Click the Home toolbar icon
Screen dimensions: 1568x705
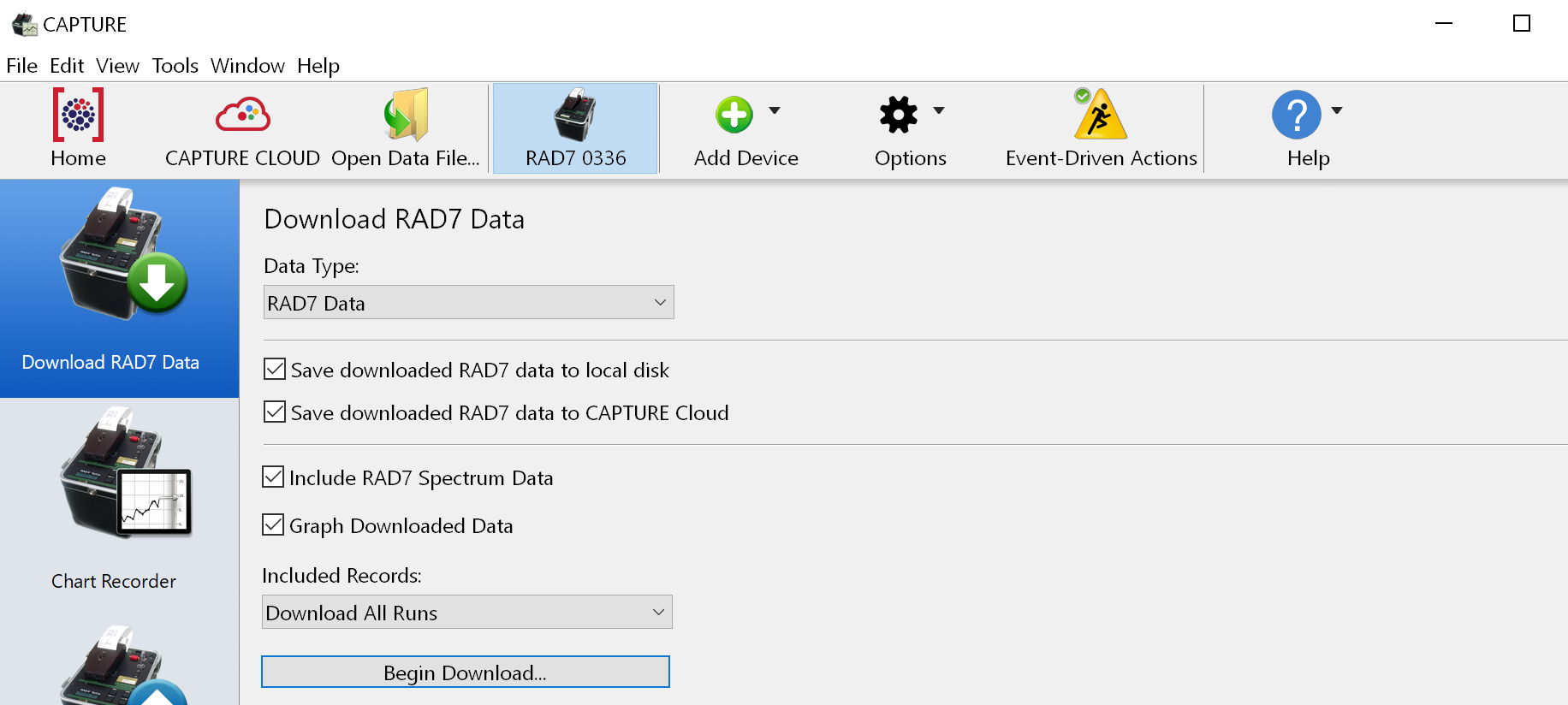pyautogui.click(x=78, y=115)
